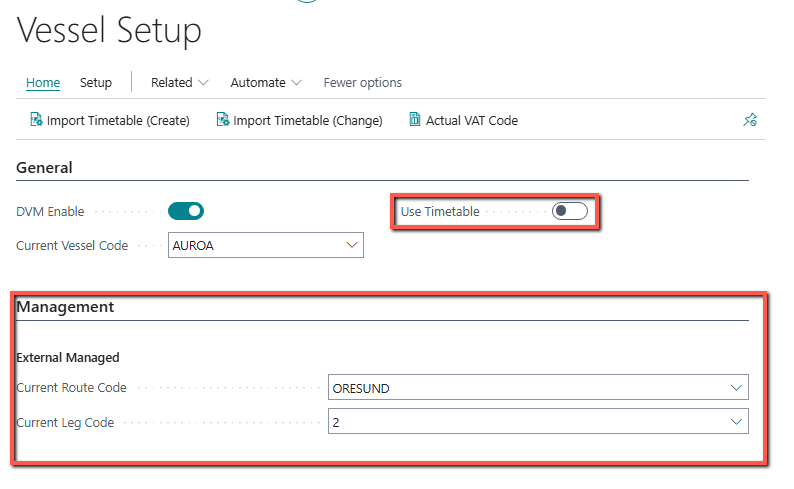Click the Import Timetable (Create) icon
Screen dimensions: 794x489
tap(36, 119)
